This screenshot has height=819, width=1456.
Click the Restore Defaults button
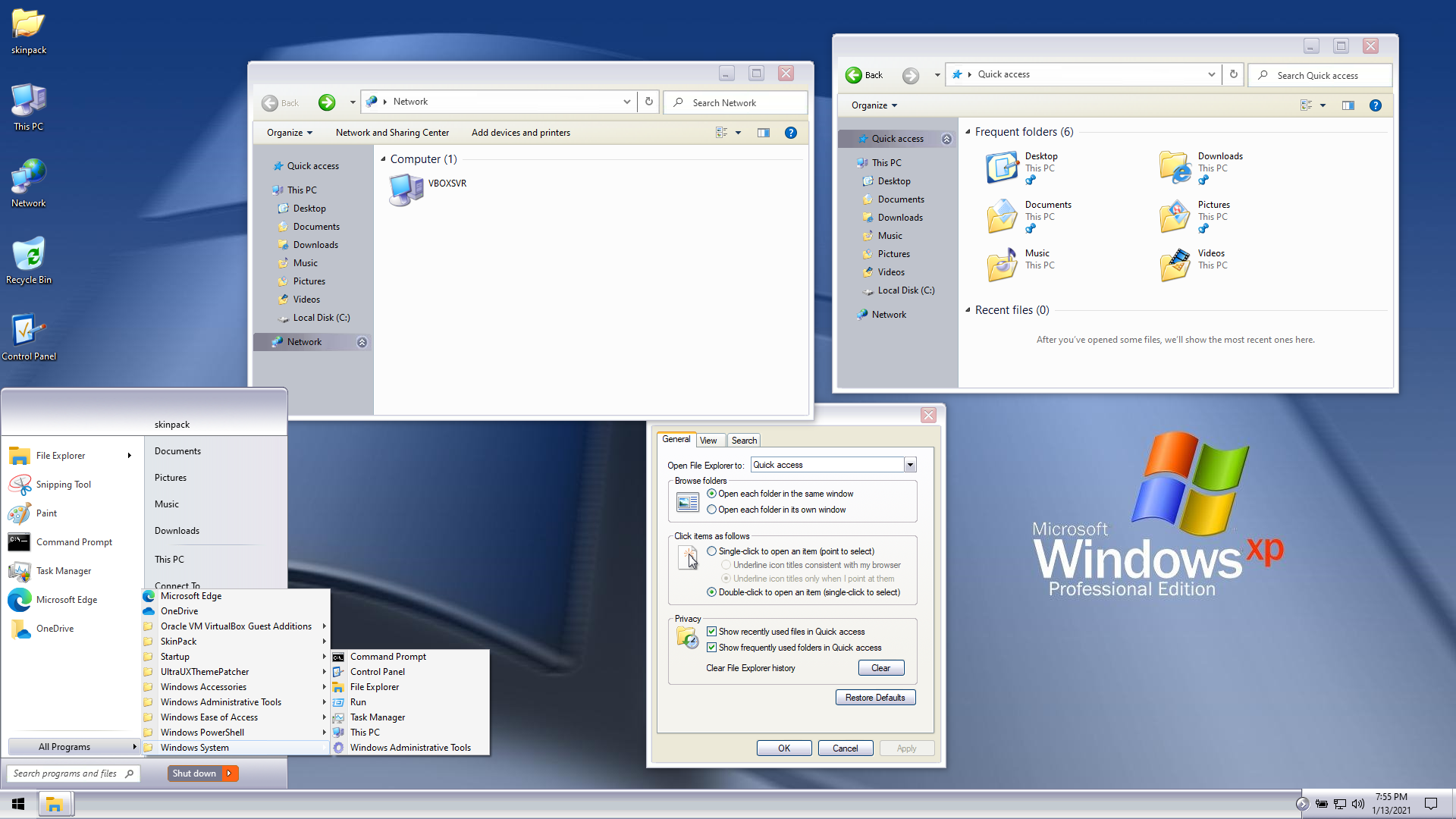(x=875, y=698)
